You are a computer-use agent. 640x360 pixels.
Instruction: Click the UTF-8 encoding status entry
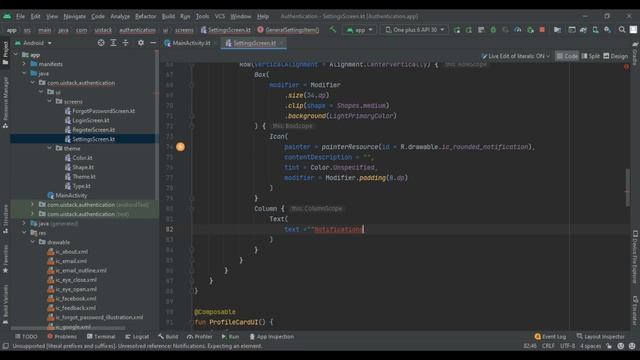pyautogui.click(x=567, y=346)
